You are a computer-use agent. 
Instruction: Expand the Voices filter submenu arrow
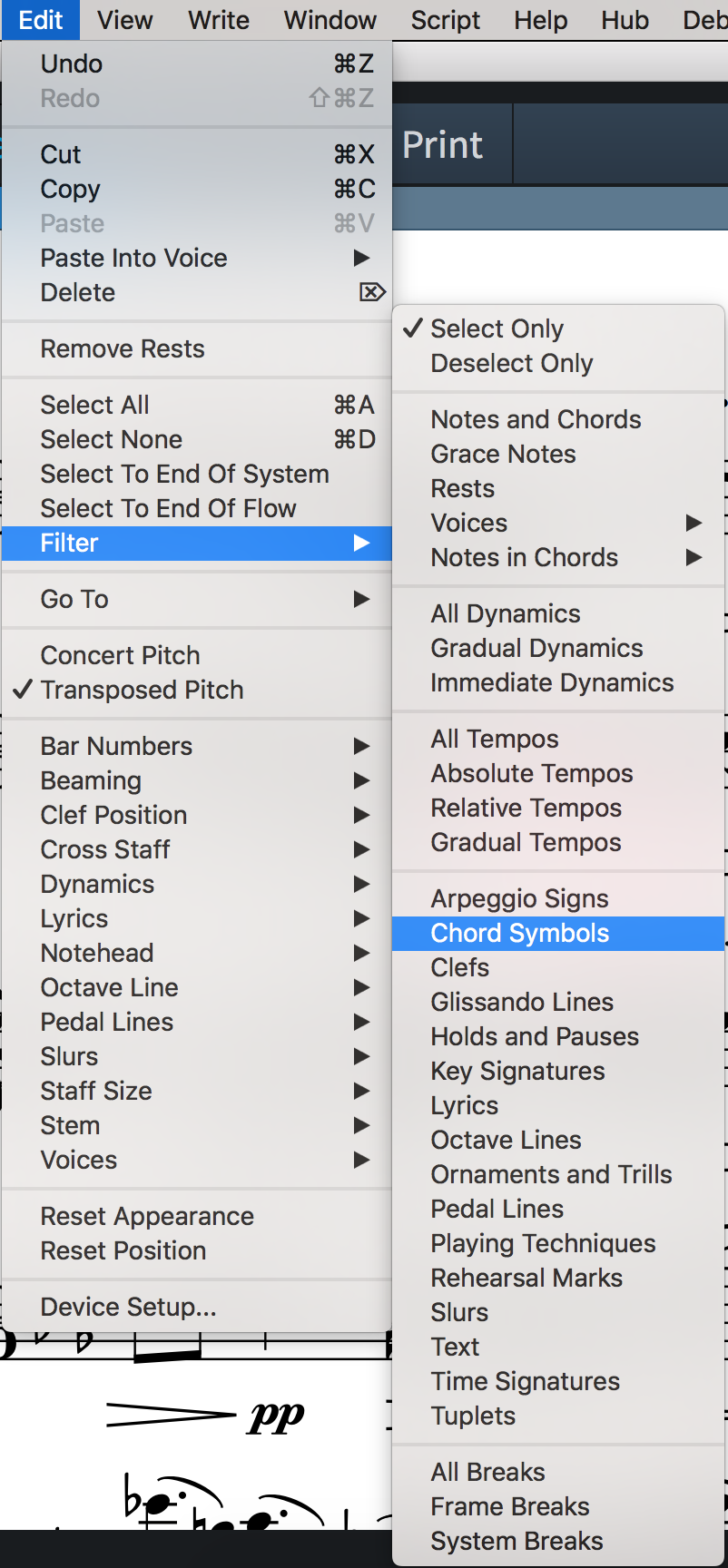[694, 523]
